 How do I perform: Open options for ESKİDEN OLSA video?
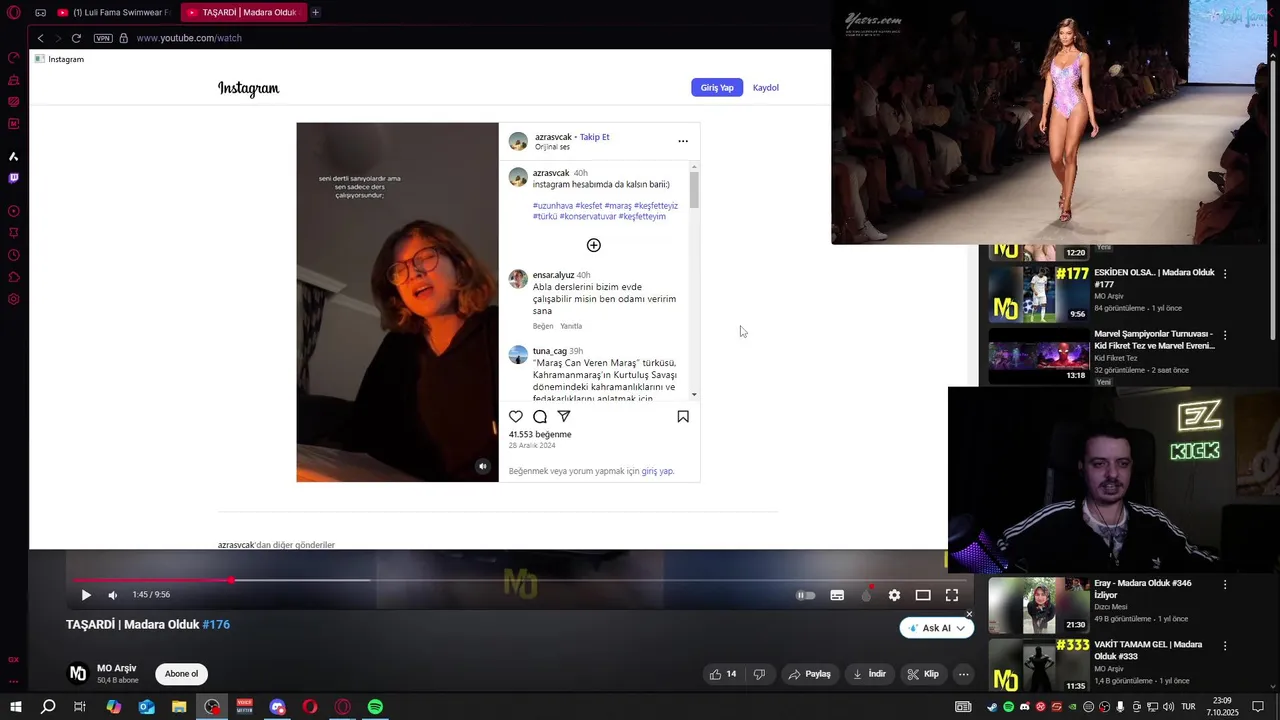click(1225, 273)
